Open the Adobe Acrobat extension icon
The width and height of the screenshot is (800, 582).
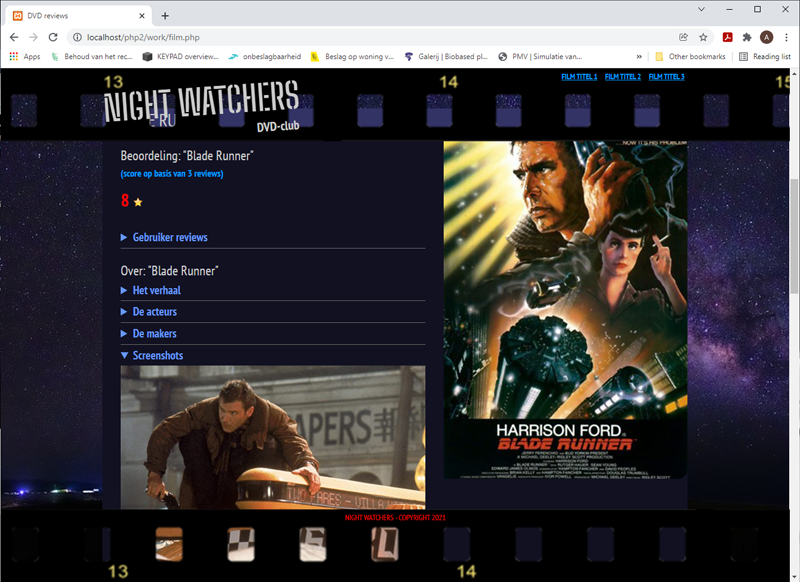728,37
